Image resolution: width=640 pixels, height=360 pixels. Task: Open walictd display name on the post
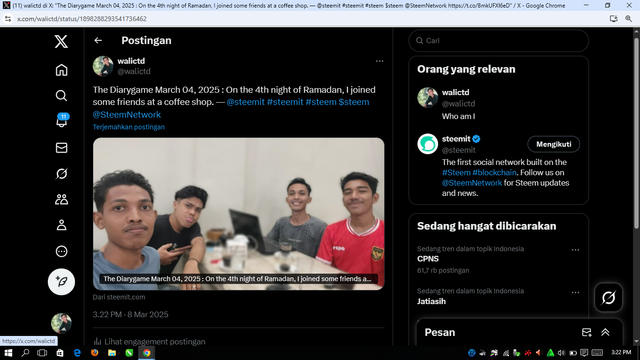click(131, 61)
